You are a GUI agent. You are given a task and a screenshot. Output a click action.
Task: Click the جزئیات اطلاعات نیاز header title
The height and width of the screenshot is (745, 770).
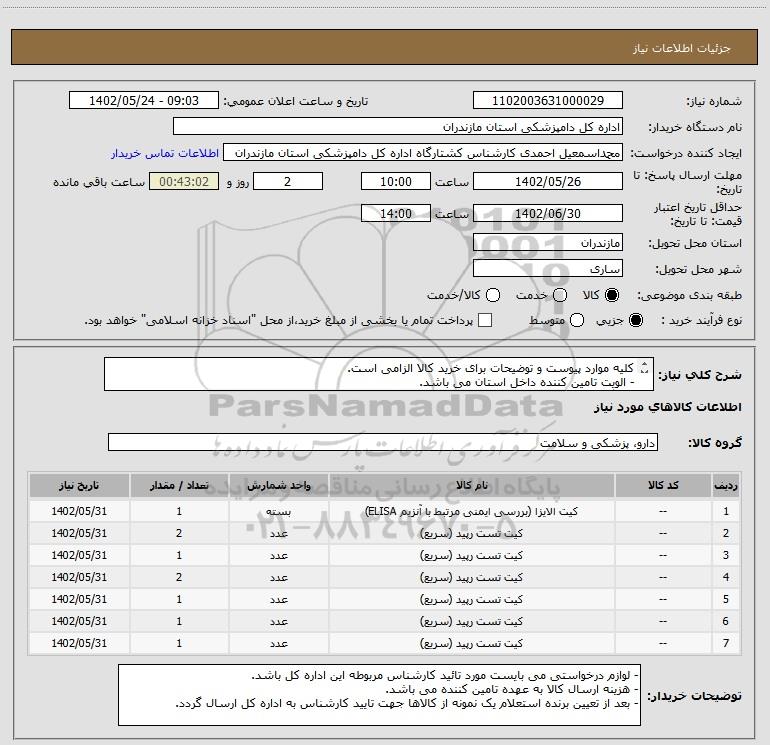click(x=682, y=48)
